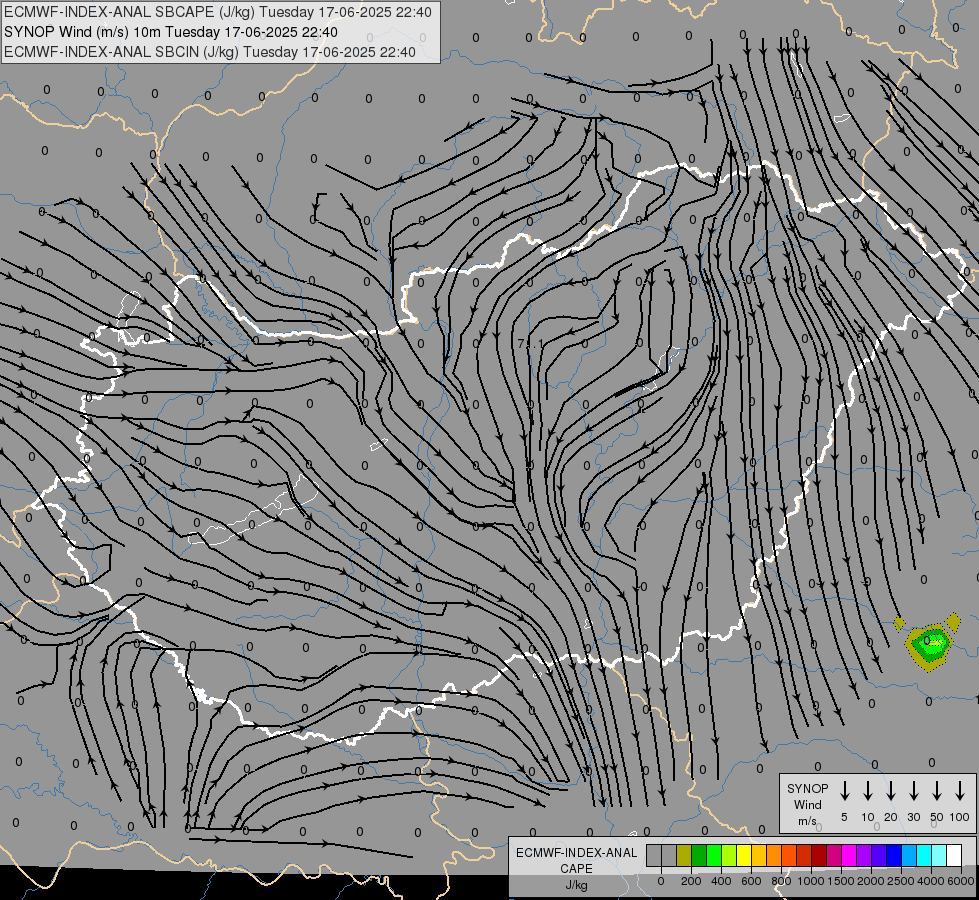The width and height of the screenshot is (979, 900).
Task: Click the 2000 tick label on CAPE scale
Action: (871, 881)
